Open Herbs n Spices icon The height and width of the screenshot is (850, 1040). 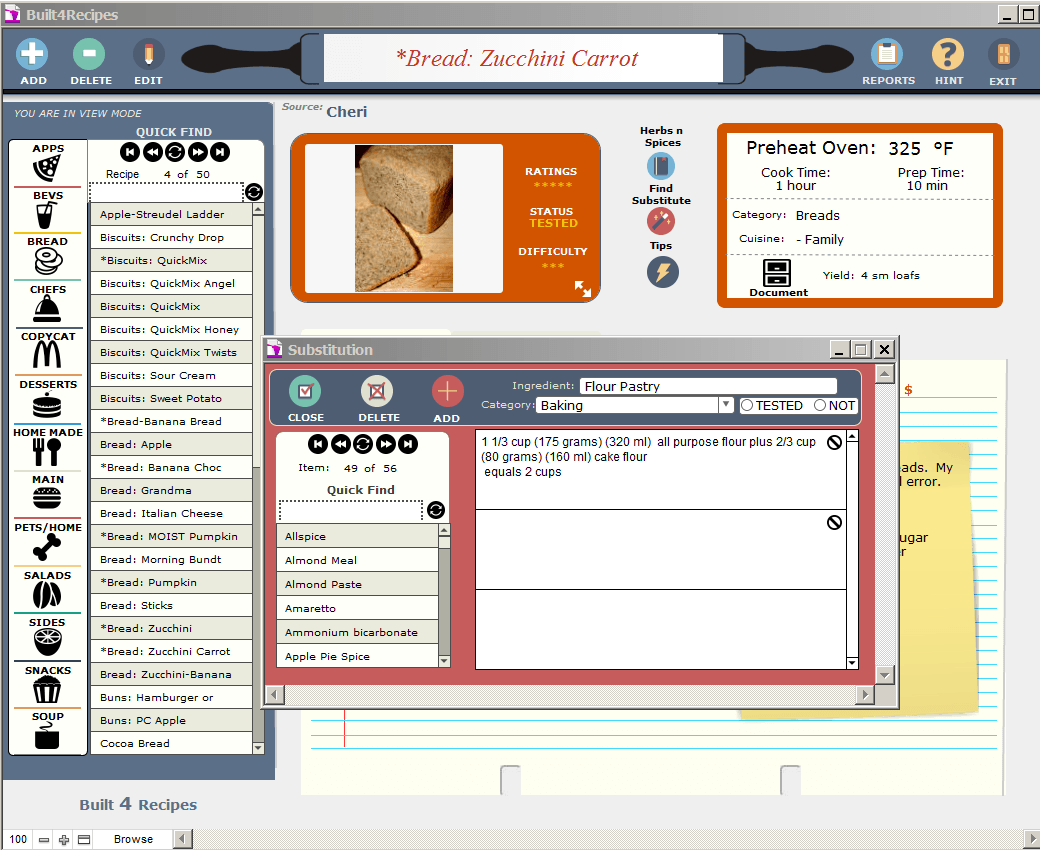[x=661, y=166]
